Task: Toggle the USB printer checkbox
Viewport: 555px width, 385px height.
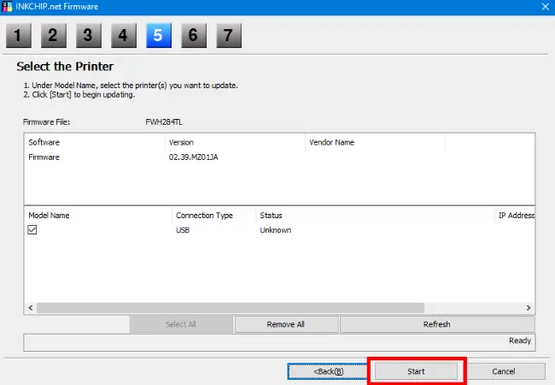Action: coord(32,230)
